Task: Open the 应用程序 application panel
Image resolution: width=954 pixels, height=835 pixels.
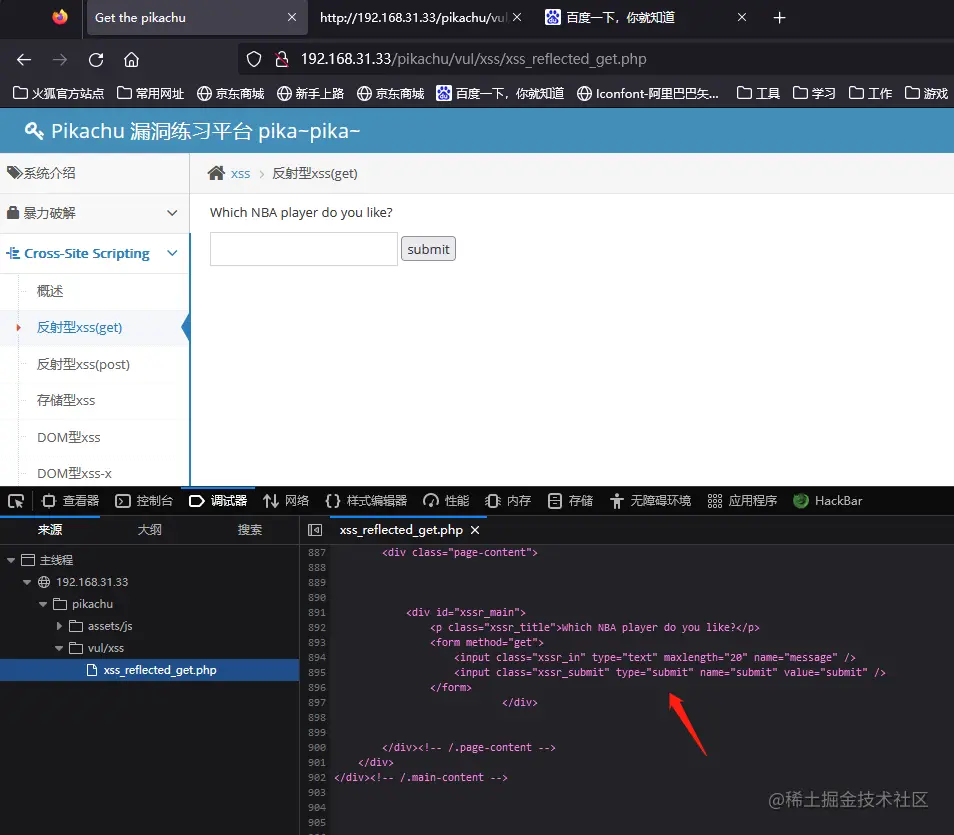Action: click(x=742, y=501)
